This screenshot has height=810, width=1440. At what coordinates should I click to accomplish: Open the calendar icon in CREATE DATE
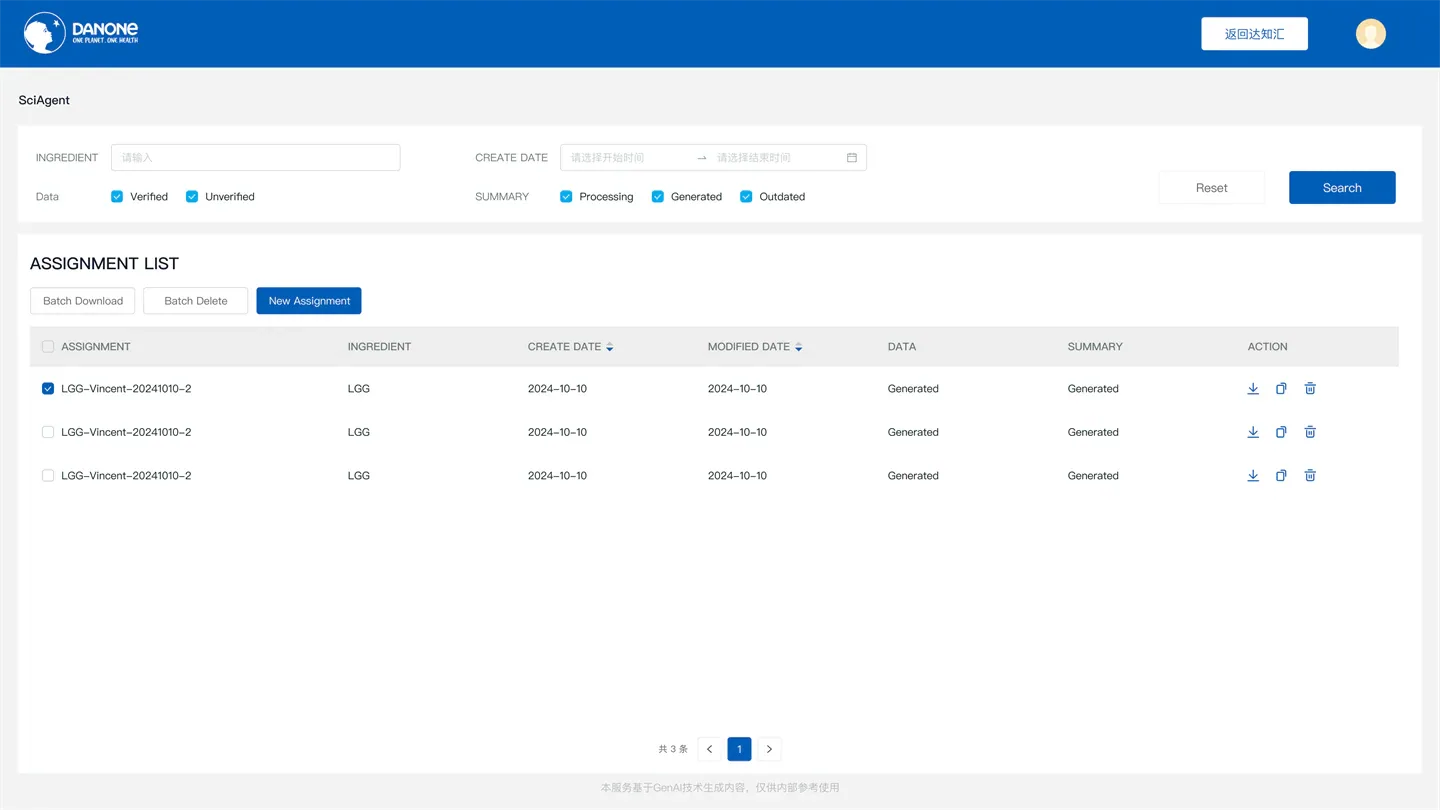point(852,158)
